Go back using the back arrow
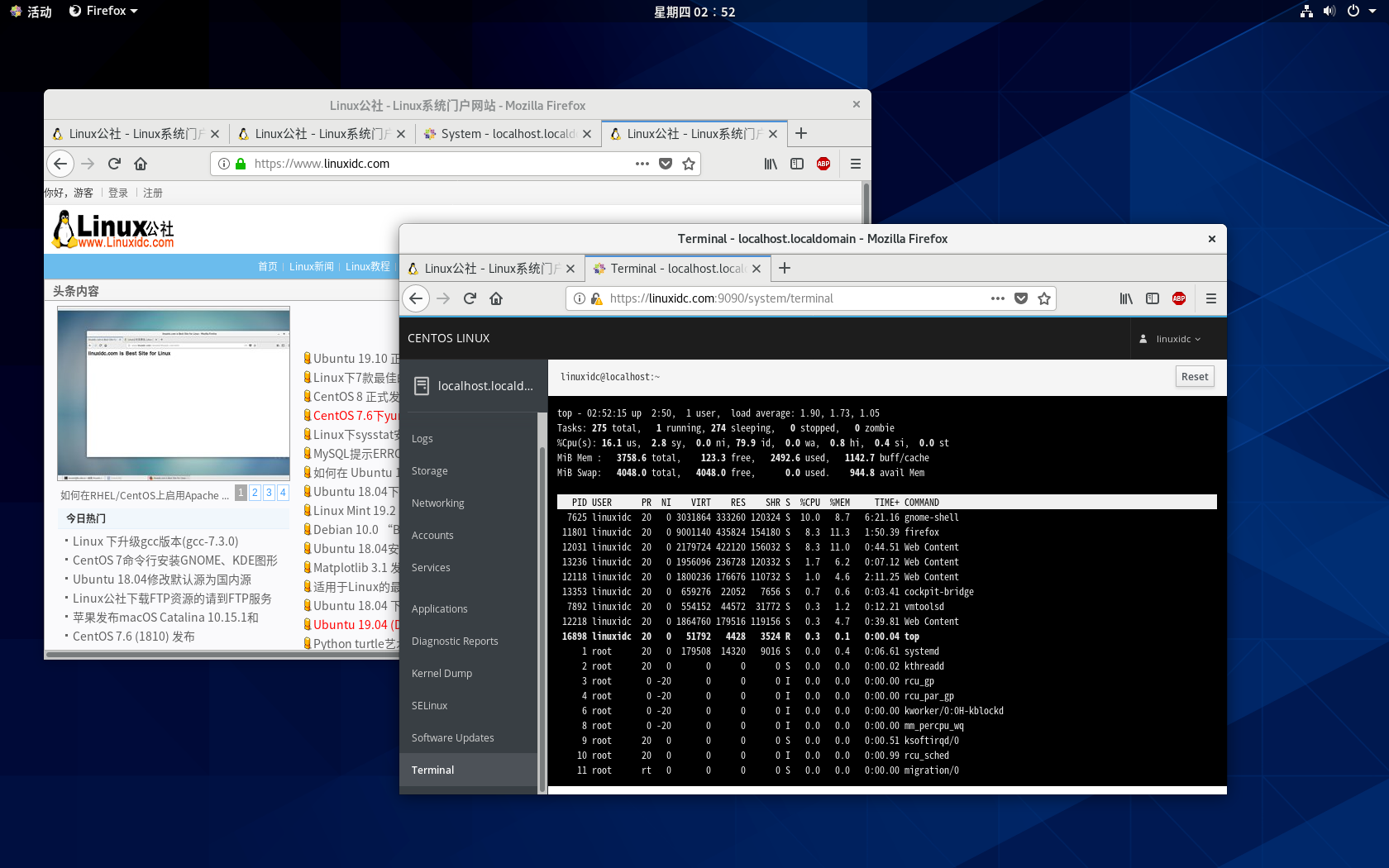This screenshot has height=868, width=1389. pos(416,298)
